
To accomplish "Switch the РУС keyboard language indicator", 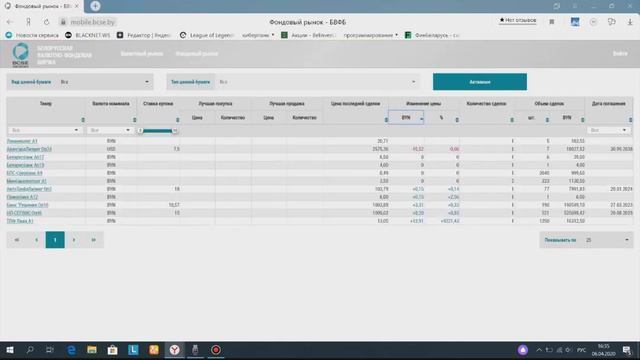I will 582,350.
